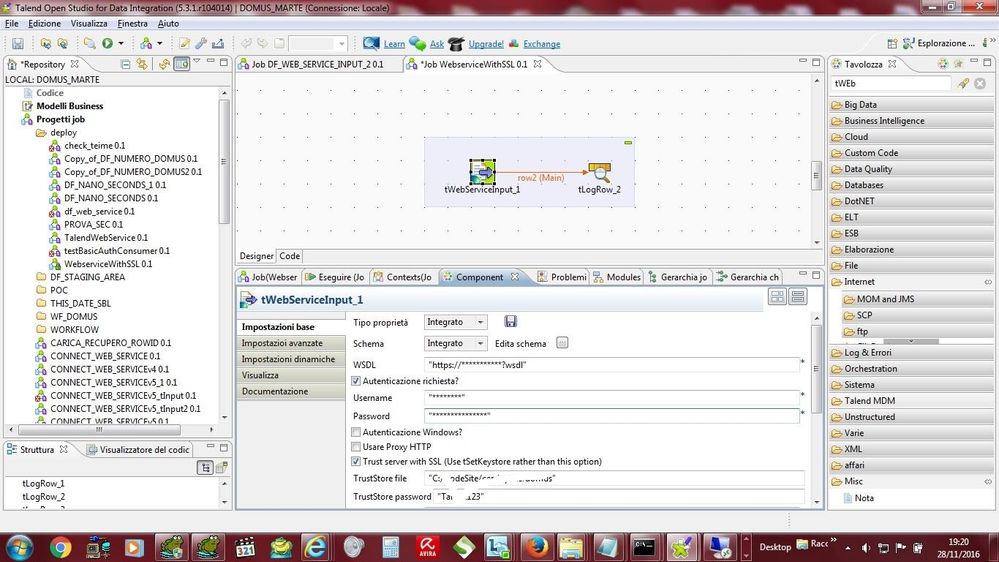Viewport: 999px width, 562px height.
Task: Click the save property floppy icon
Action: (510, 321)
